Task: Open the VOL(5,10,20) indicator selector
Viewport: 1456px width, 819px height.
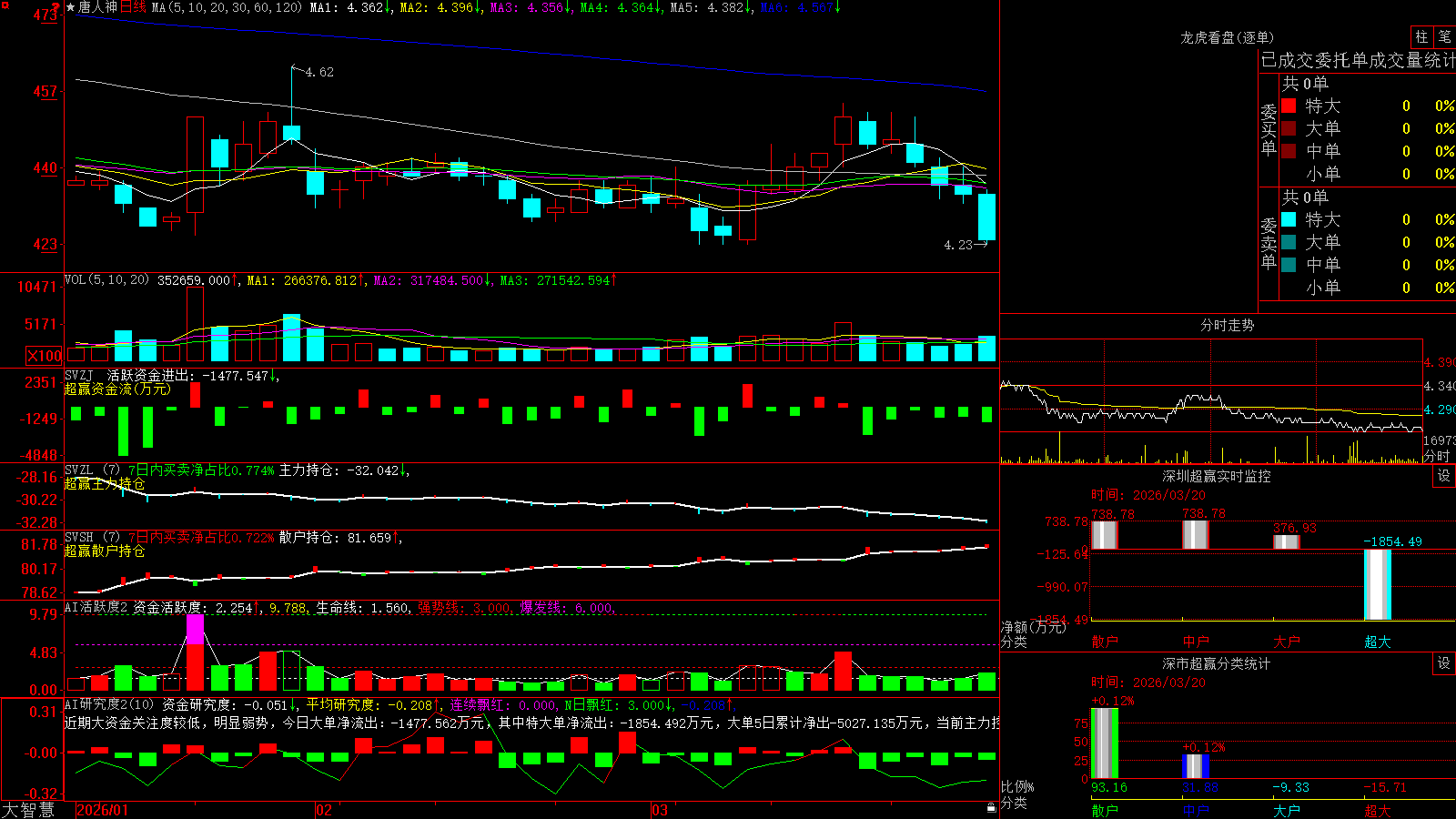Action: [106, 279]
